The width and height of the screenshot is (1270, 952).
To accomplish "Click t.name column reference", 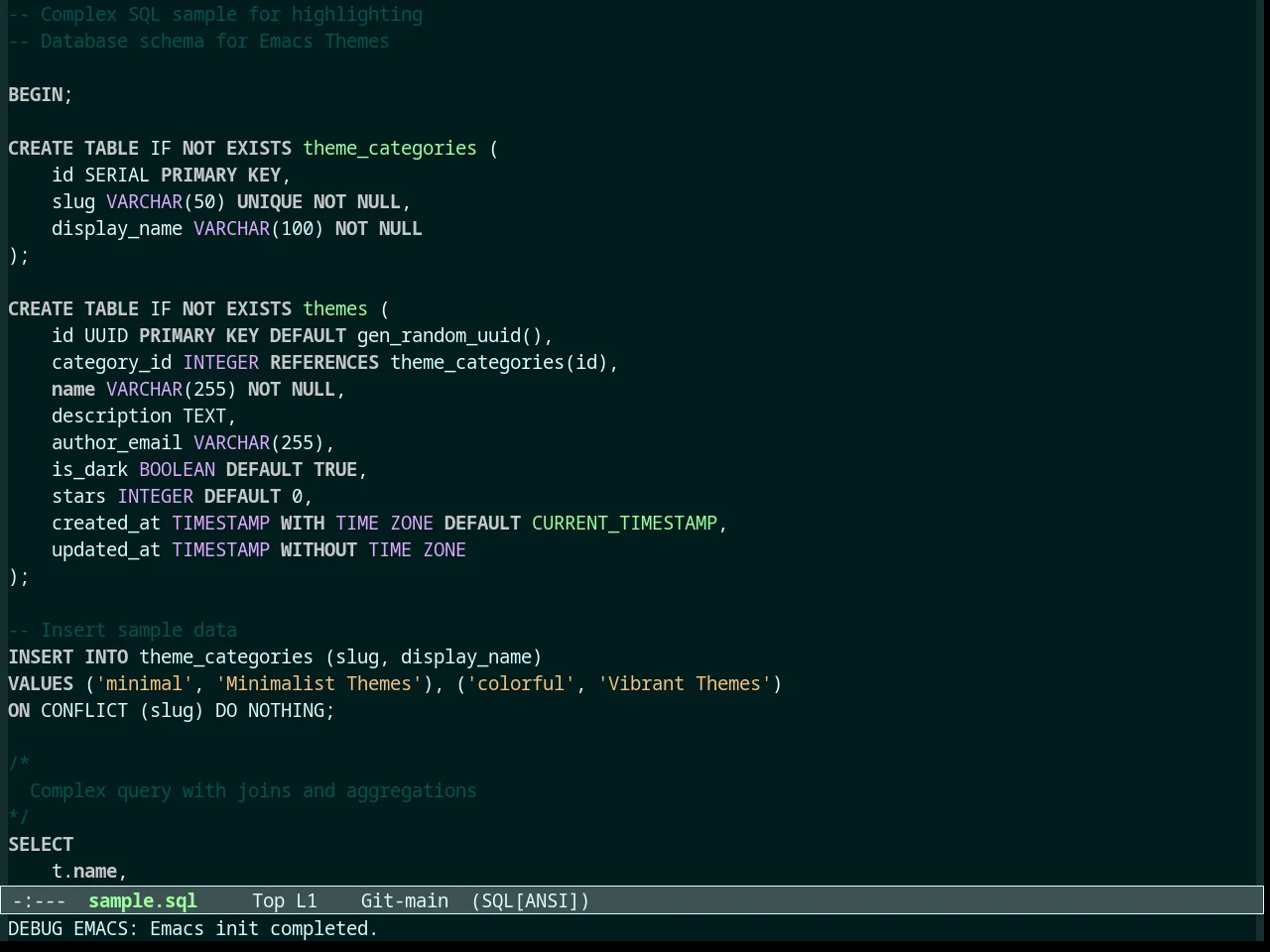I will 84,872.
